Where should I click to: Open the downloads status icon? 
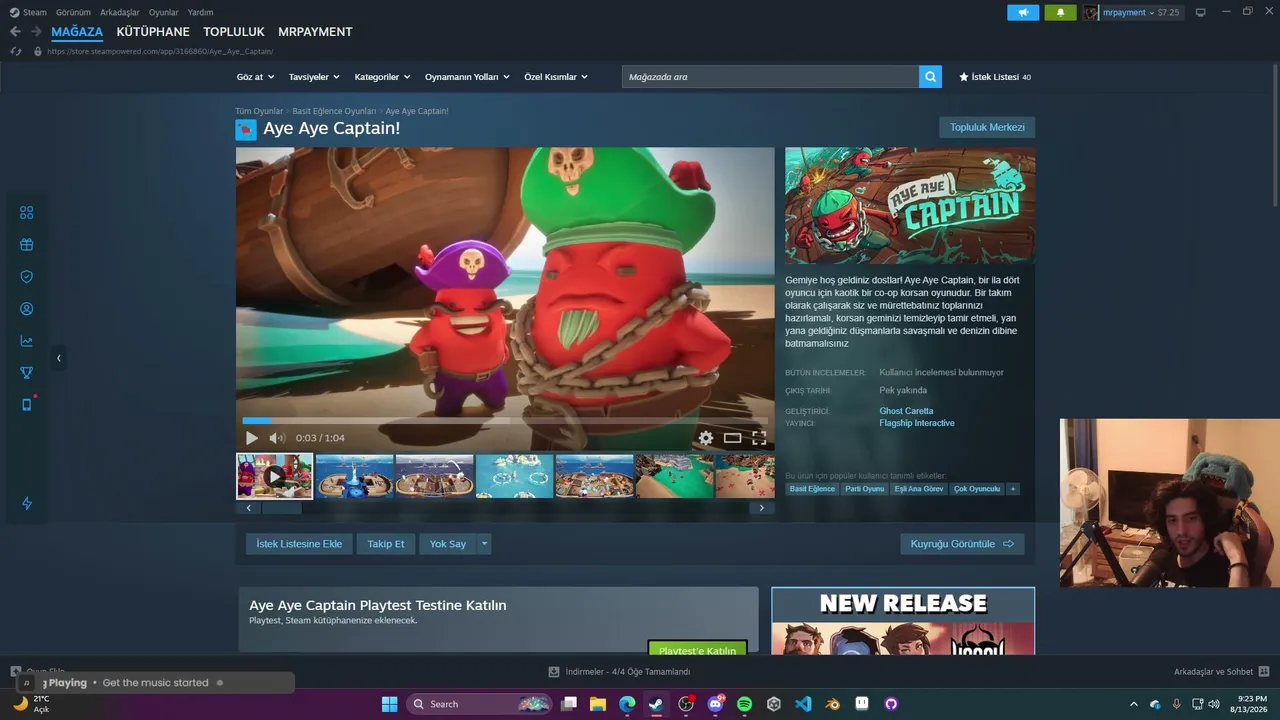[x=554, y=672]
